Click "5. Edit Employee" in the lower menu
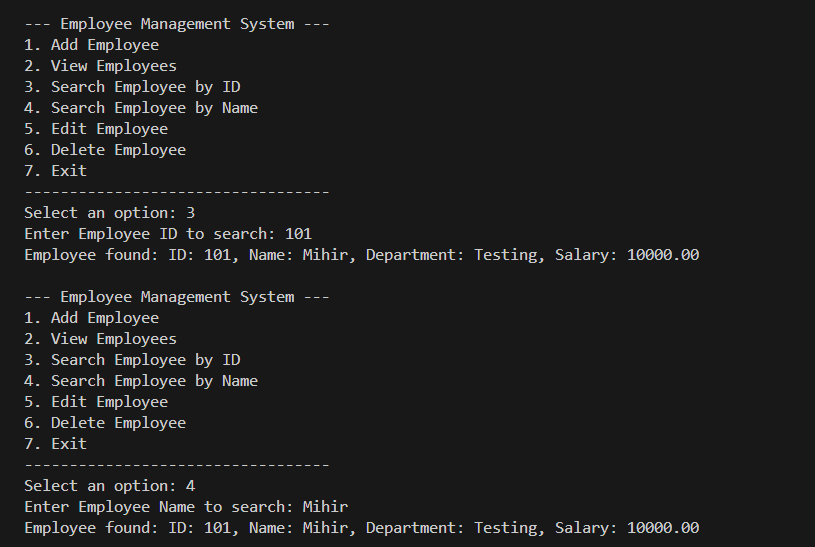The width and height of the screenshot is (815, 547). pyautogui.click(x=96, y=402)
